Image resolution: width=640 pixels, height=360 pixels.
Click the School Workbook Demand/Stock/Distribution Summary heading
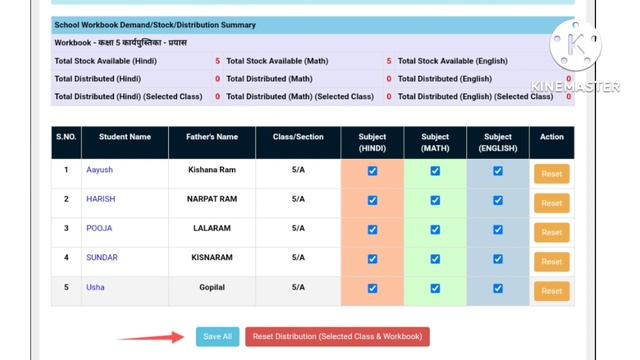point(155,25)
